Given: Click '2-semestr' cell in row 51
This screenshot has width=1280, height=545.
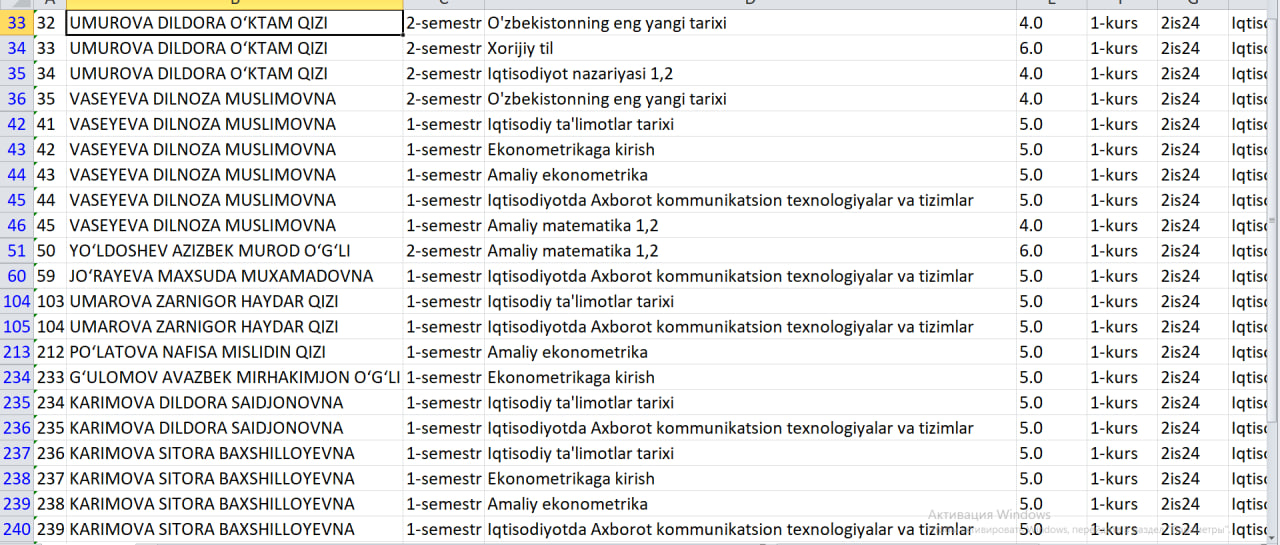Looking at the screenshot, I should tap(444, 251).
